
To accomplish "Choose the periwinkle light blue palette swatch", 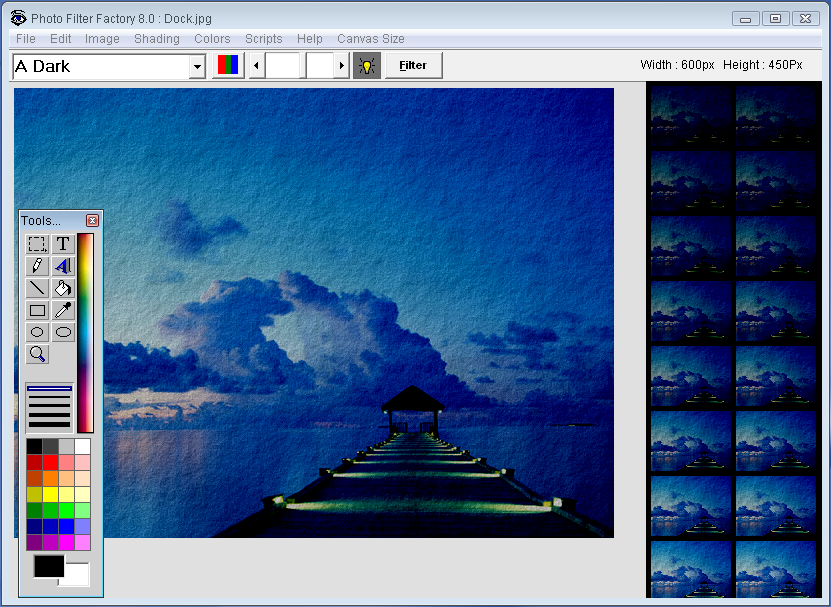I will coord(82,526).
